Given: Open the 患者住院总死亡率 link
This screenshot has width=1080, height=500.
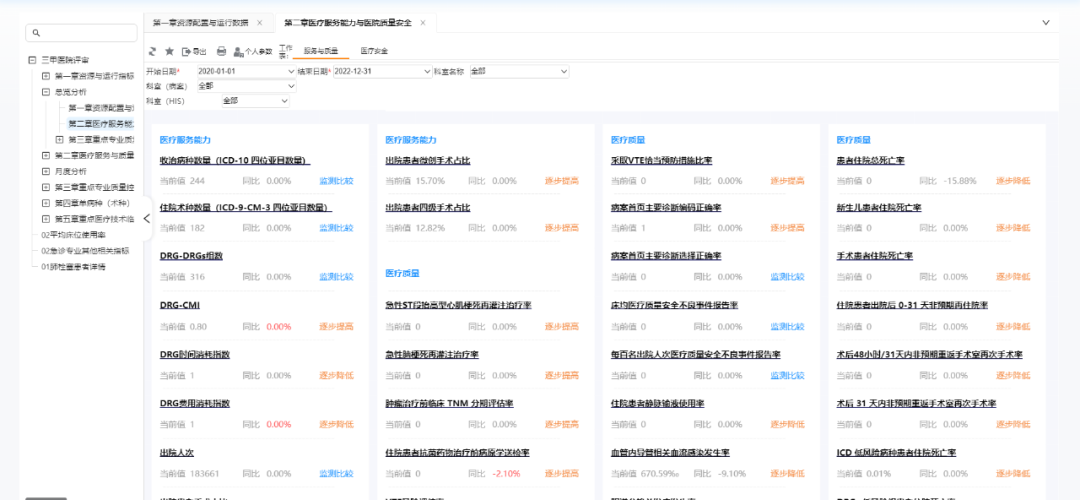Looking at the screenshot, I should click(x=871, y=160).
